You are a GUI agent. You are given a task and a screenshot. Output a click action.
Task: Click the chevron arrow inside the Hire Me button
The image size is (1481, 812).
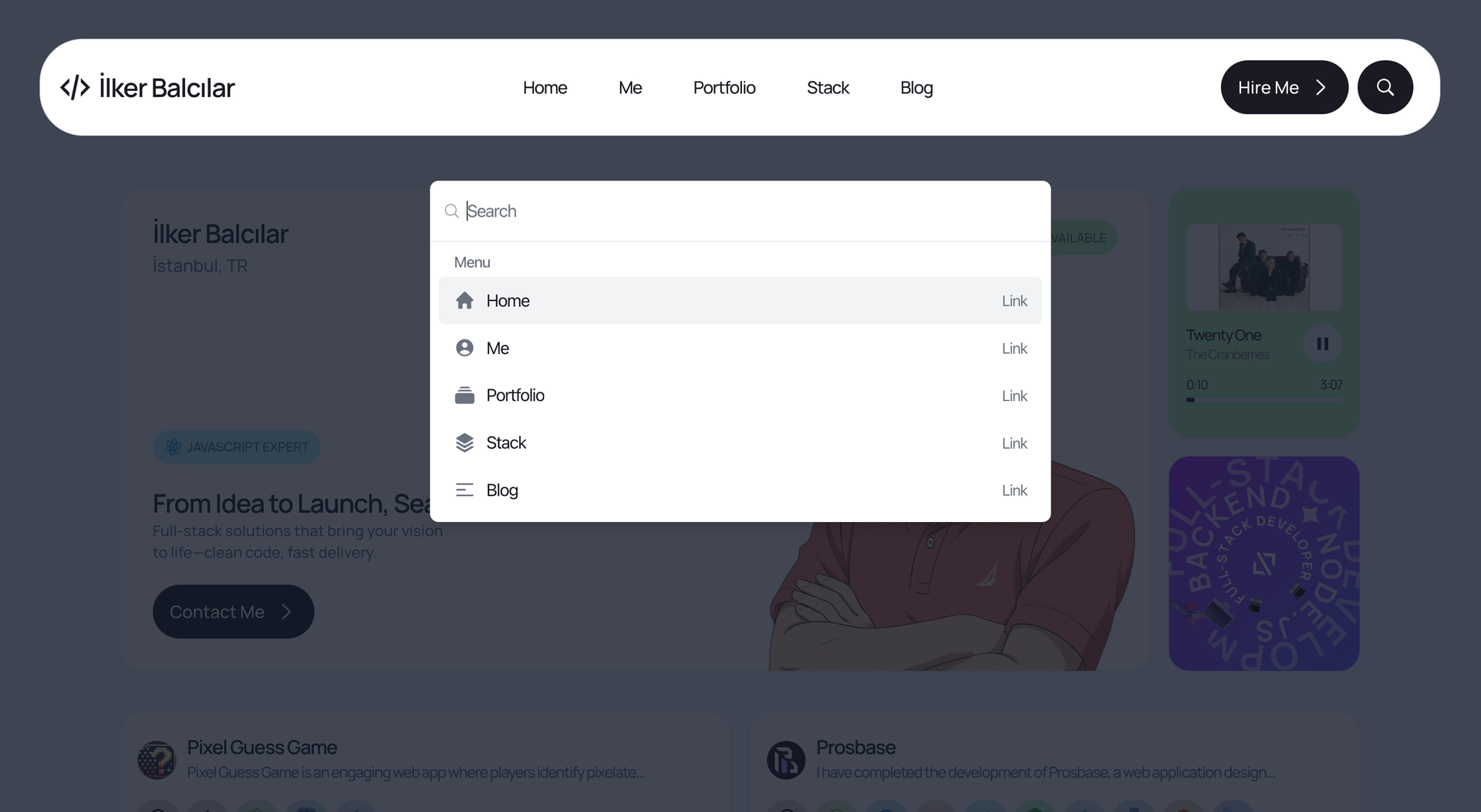click(1321, 87)
